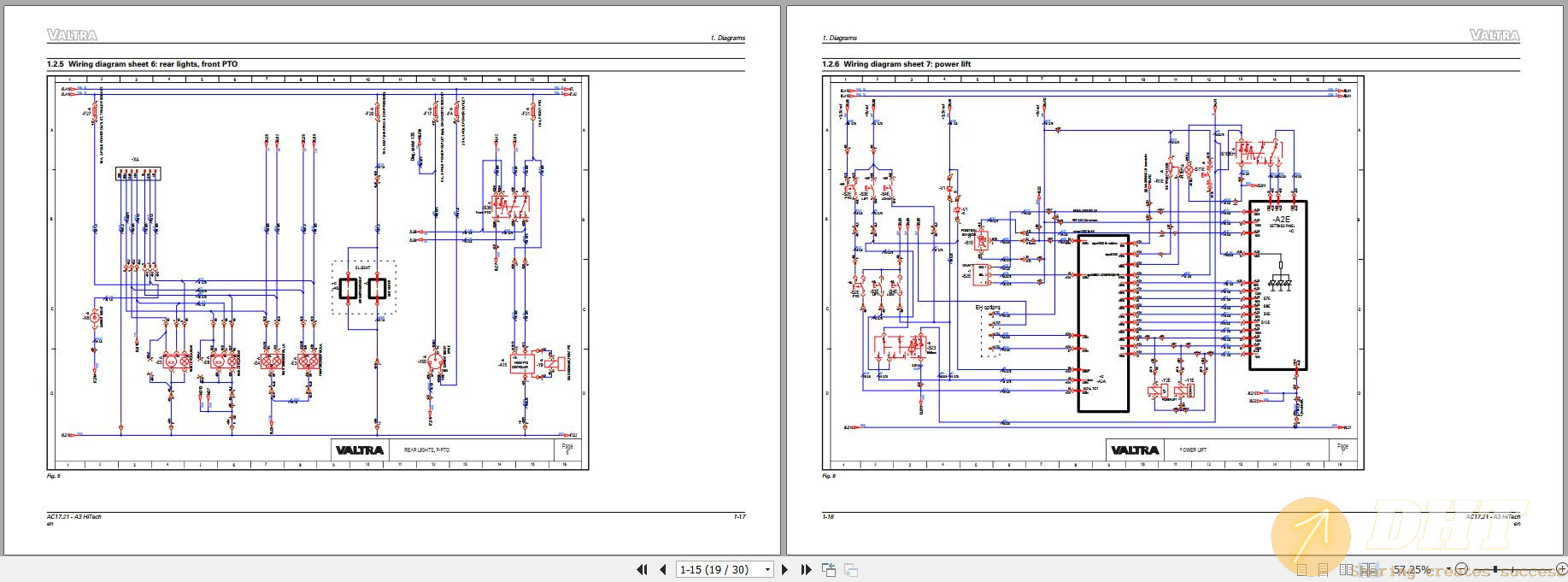Go to the previous page
This screenshot has width=1568, height=582.
pyautogui.click(x=663, y=569)
